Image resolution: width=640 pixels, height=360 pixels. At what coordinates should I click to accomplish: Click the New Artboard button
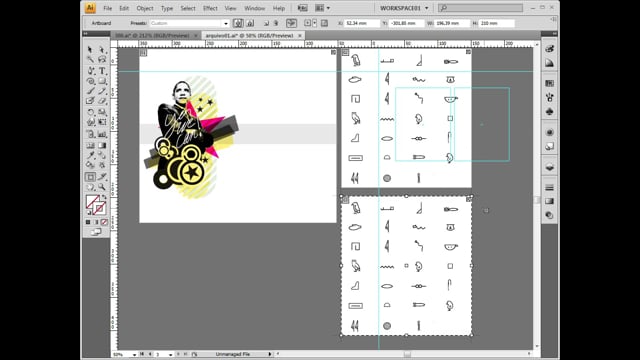point(266,23)
